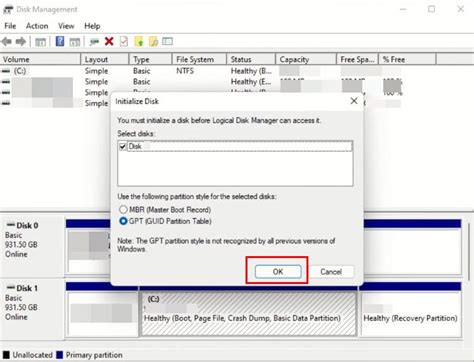Select GPT (GUID Partition Table) radio button
The width and height of the screenshot is (474, 362).
click(123, 221)
